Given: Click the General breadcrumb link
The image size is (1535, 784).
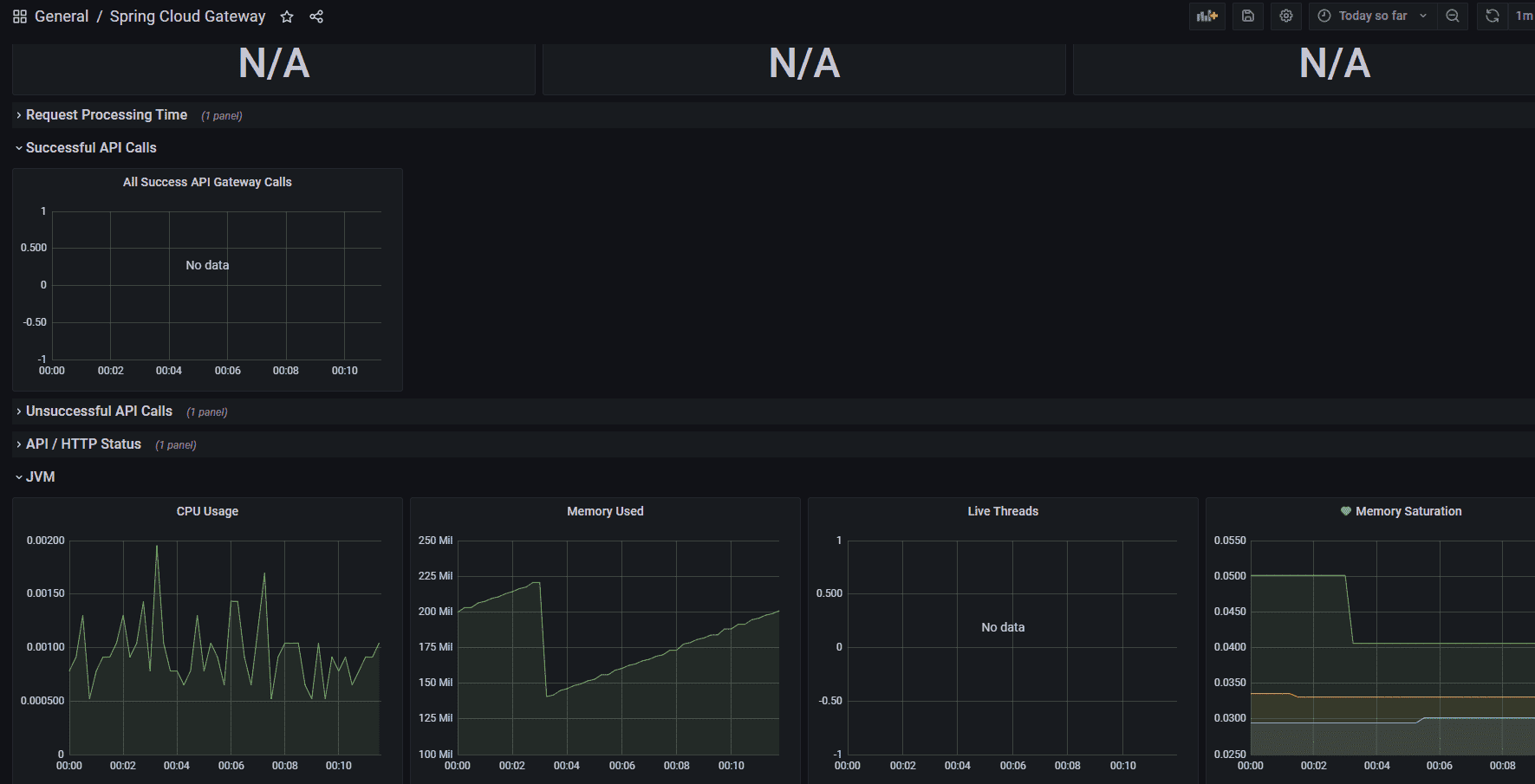Looking at the screenshot, I should click(x=62, y=16).
